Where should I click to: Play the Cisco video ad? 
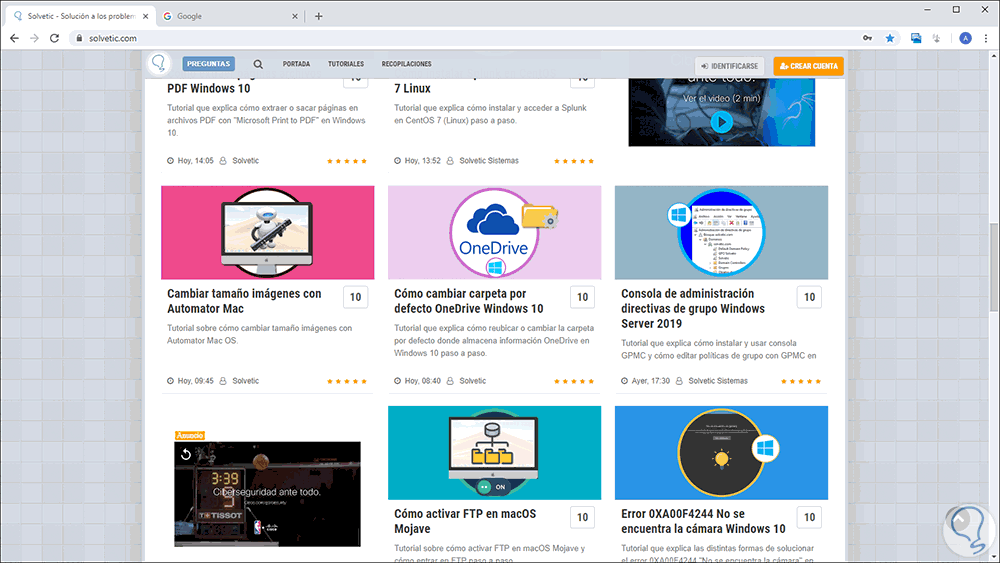point(721,122)
